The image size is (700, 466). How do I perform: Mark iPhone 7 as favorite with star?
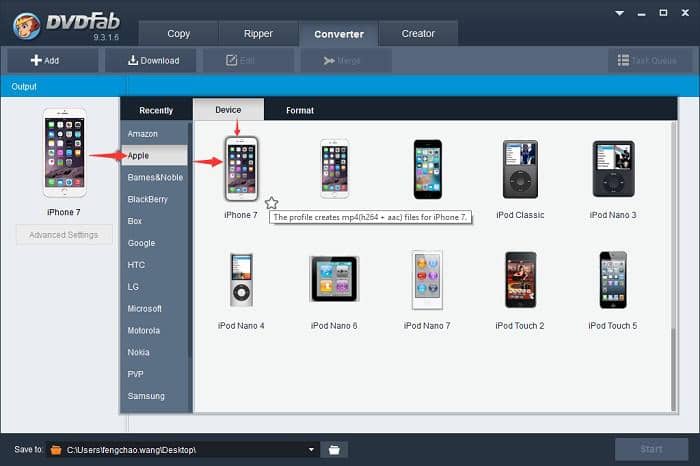271,203
